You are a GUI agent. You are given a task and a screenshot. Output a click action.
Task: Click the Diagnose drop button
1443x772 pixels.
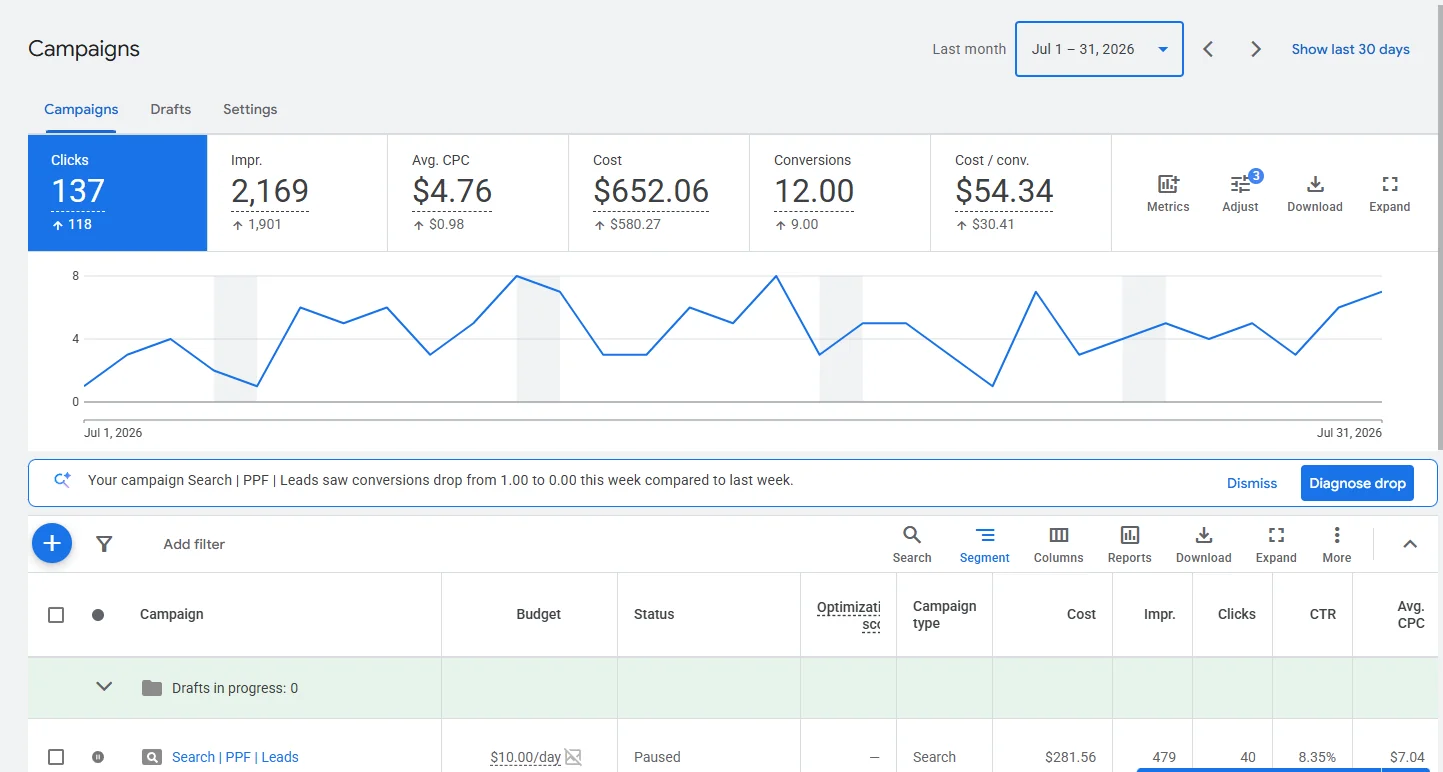coord(1357,483)
